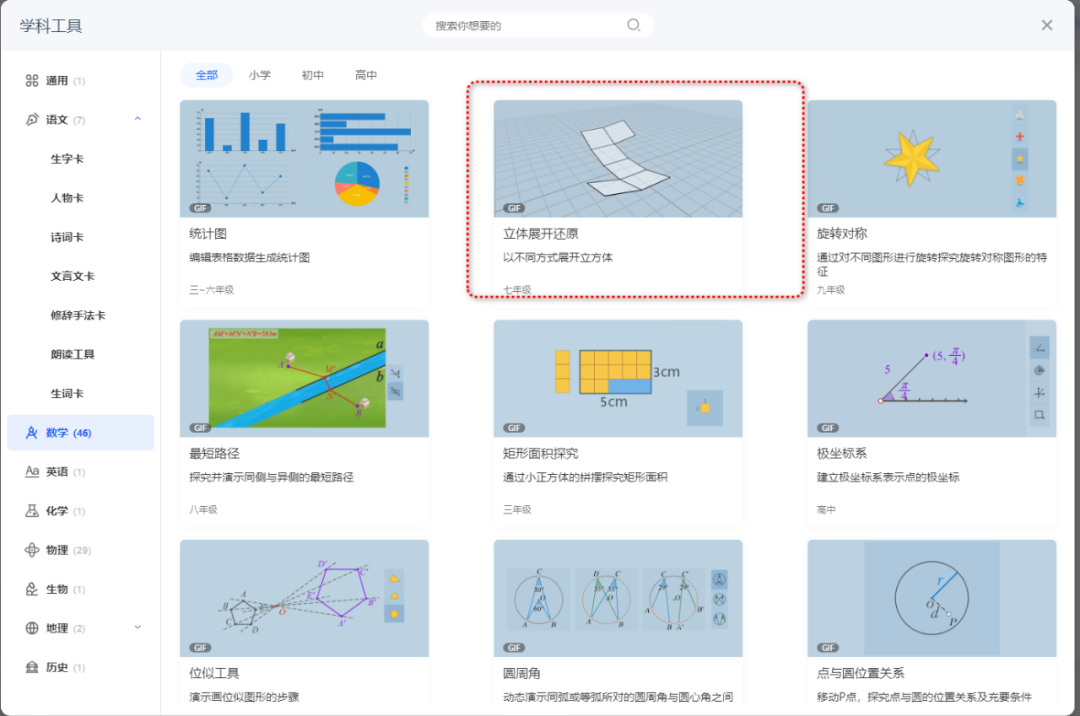Click the pentagon shape icon on 位似工具 card
The image size is (1080, 716).
pos(394,613)
